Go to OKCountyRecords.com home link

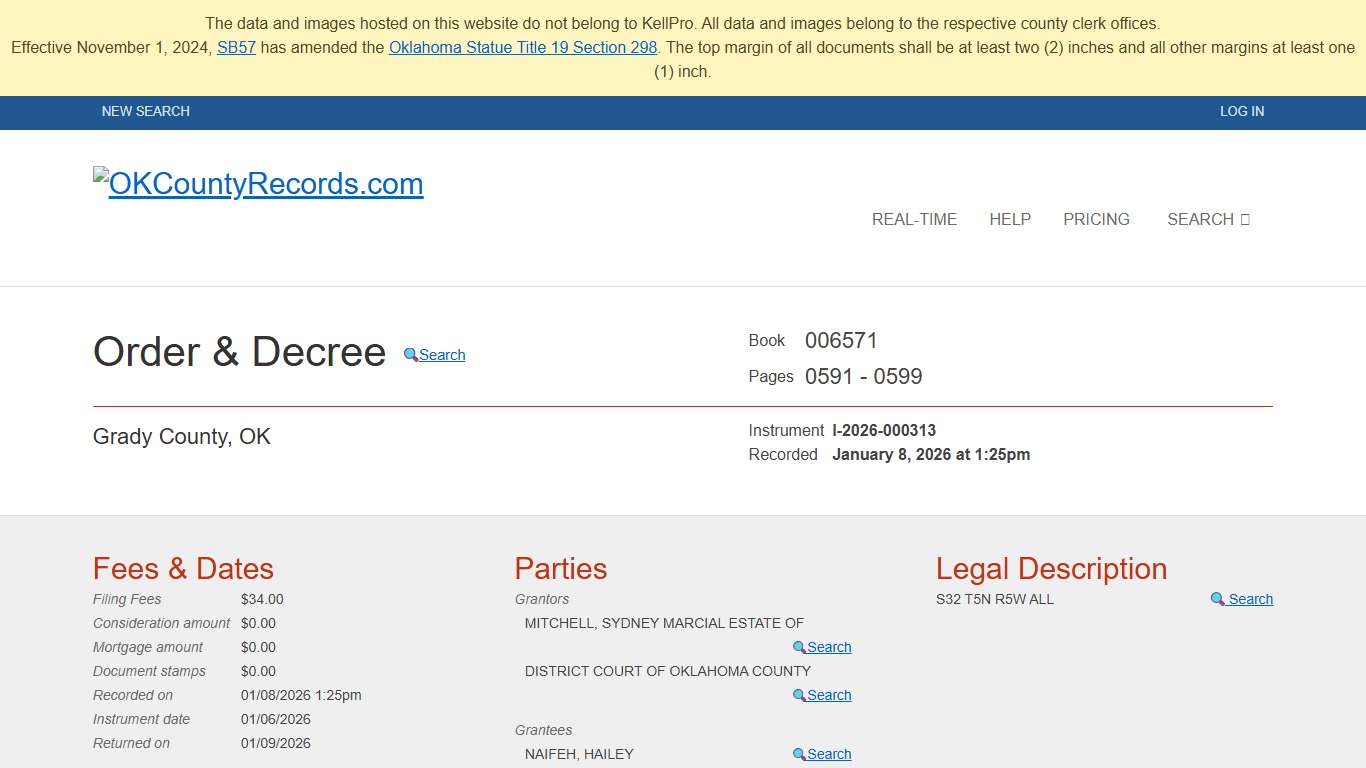point(266,184)
